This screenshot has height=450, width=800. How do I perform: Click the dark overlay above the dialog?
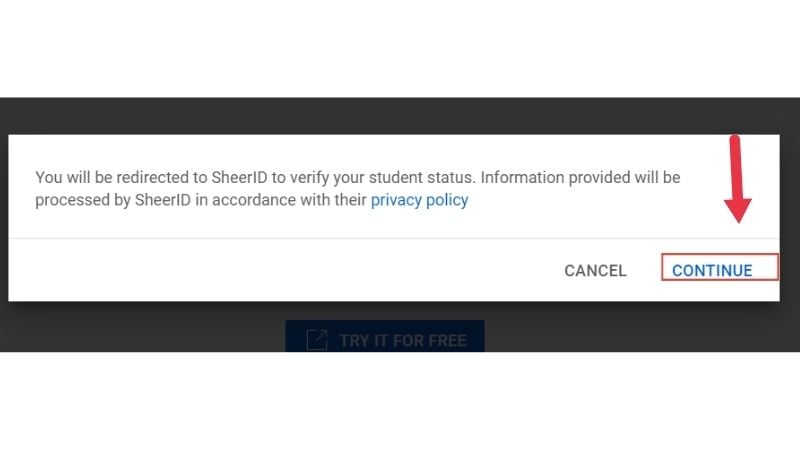400,116
